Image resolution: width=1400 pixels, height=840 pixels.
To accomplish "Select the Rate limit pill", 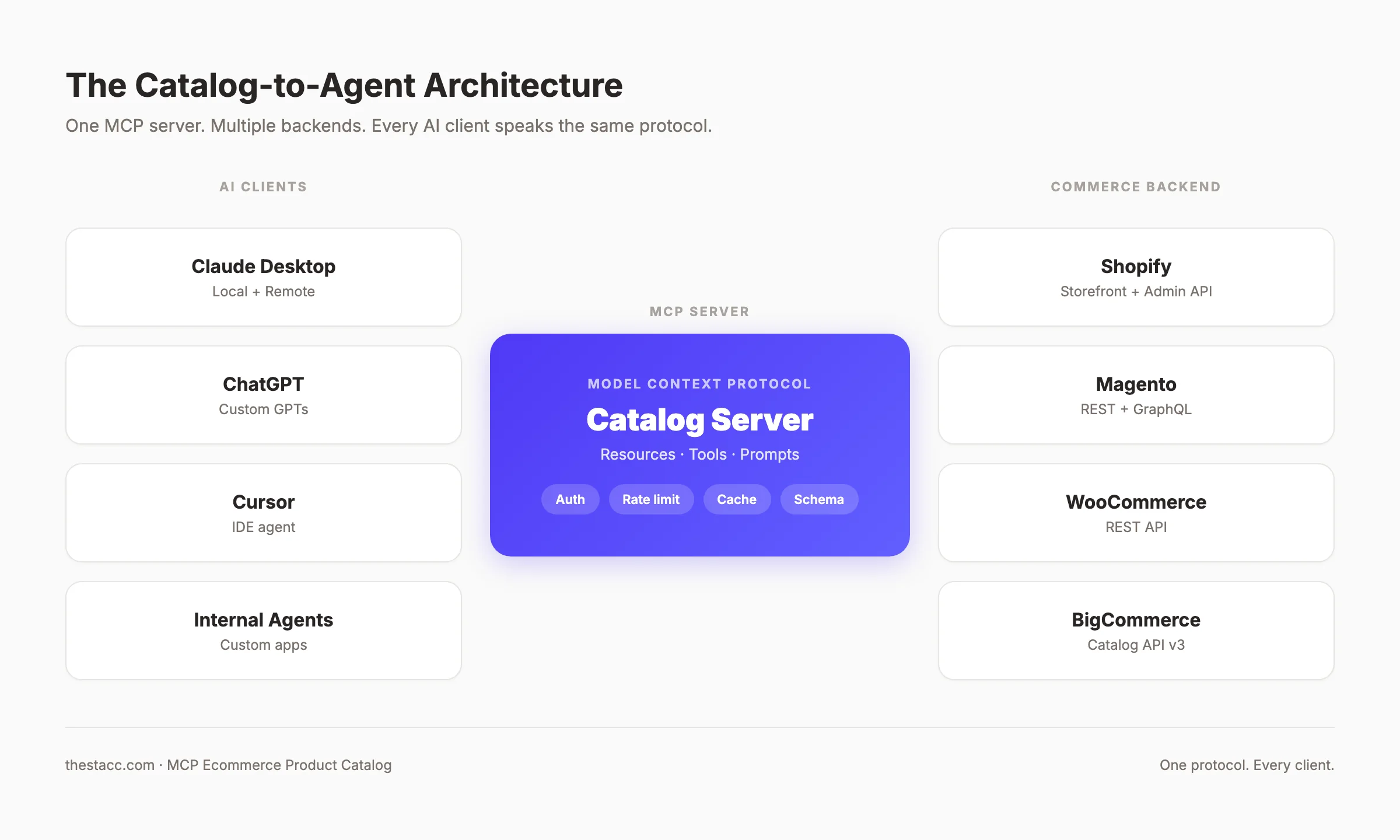I will tap(651, 499).
